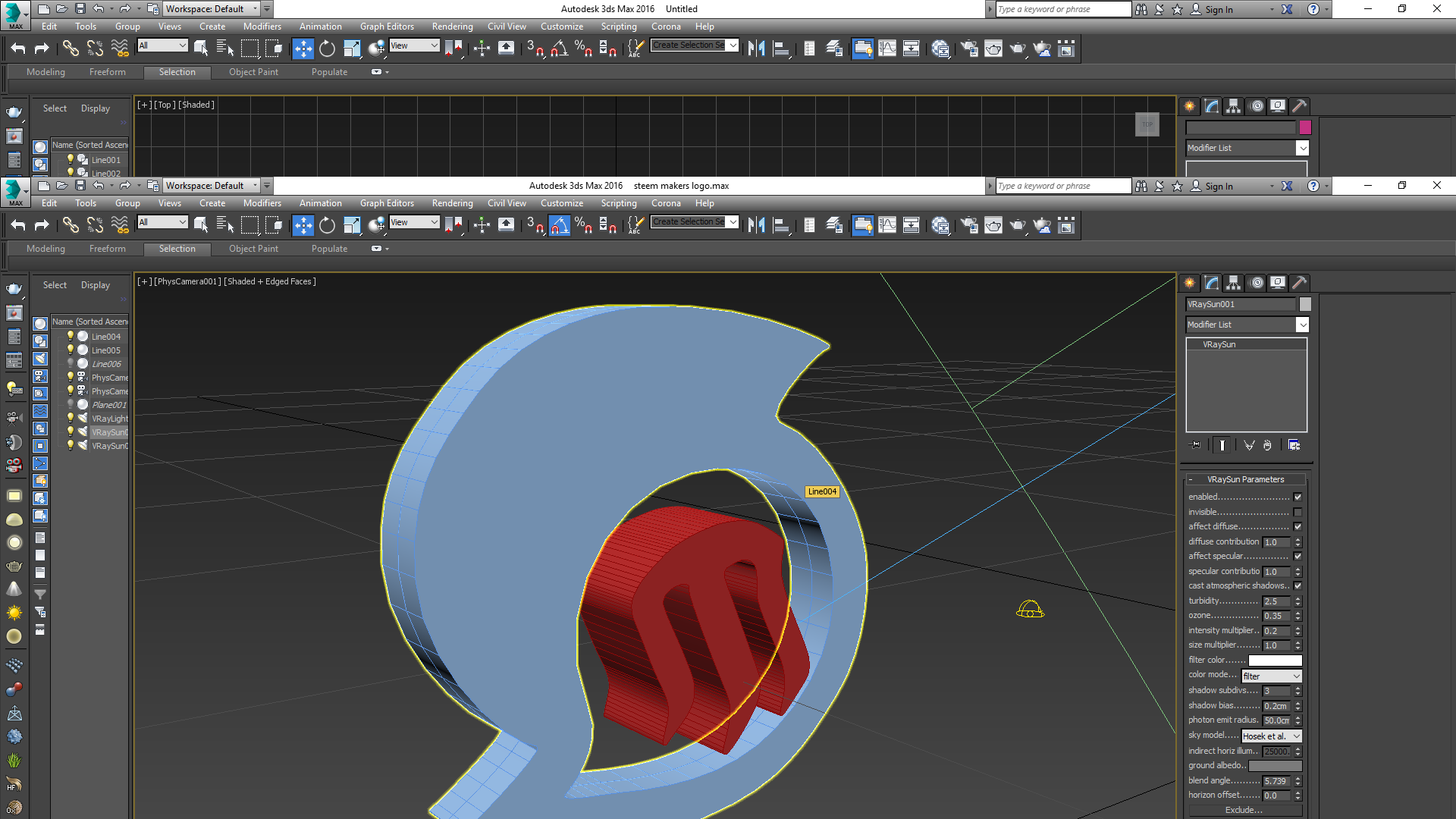Open Material Editor icon in front window toolbar
This screenshot has width=1456, height=819.
940,225
